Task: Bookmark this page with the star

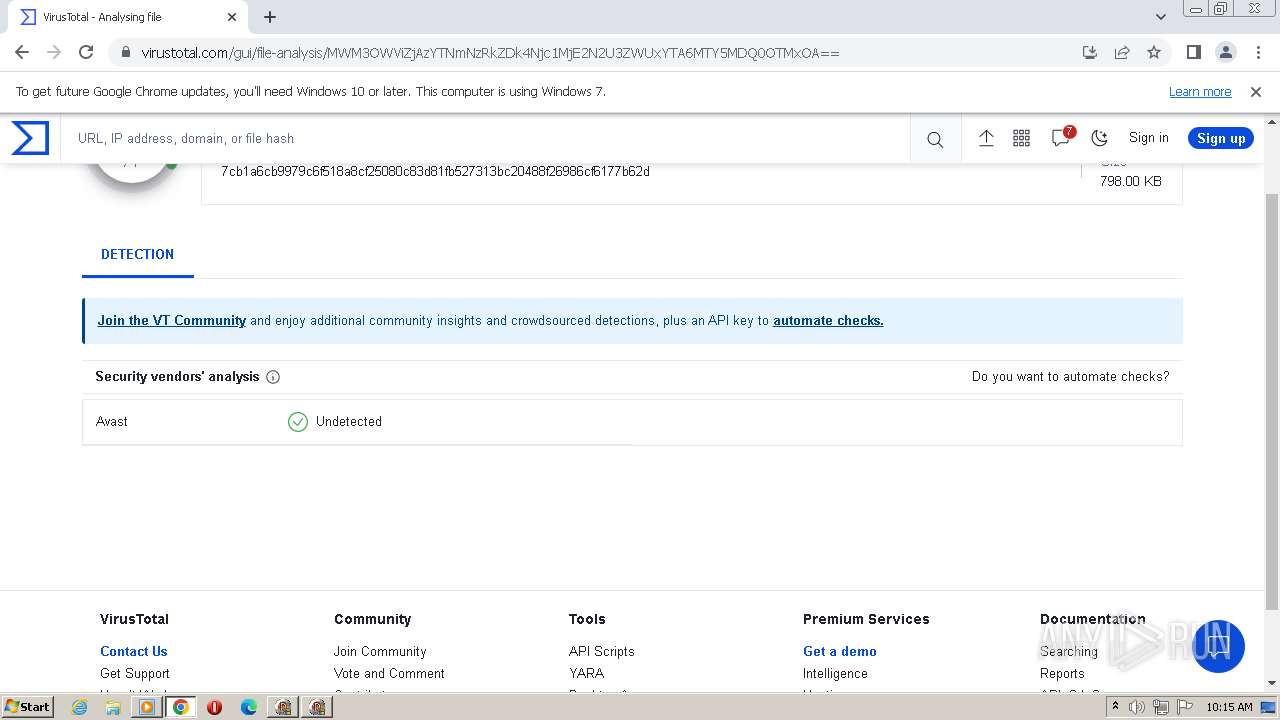Action: pyautogui.click(x=1154, y=52)
